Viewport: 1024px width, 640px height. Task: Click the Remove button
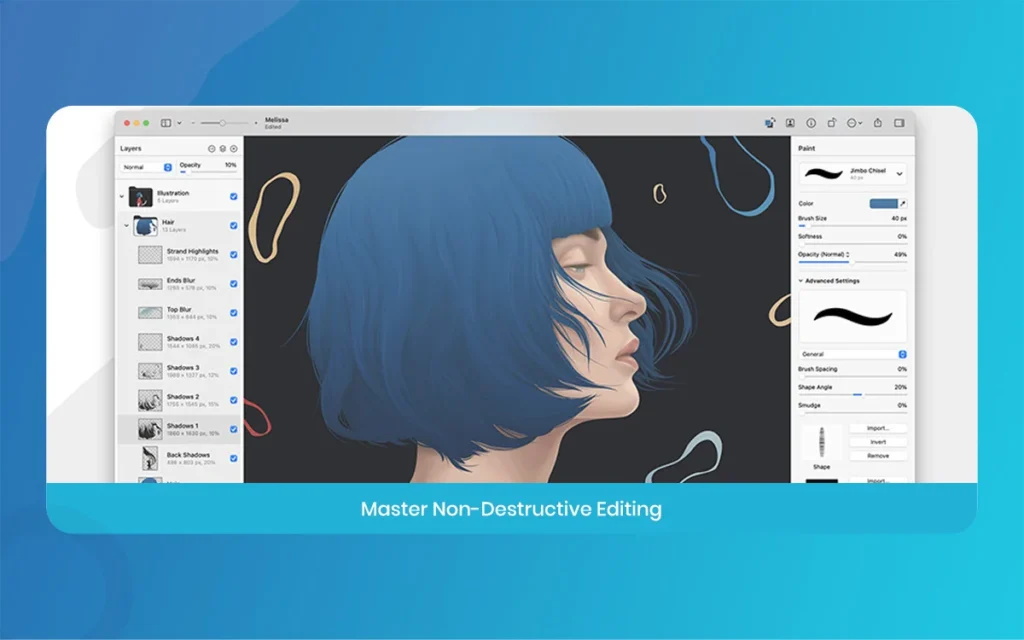(878, 456)
